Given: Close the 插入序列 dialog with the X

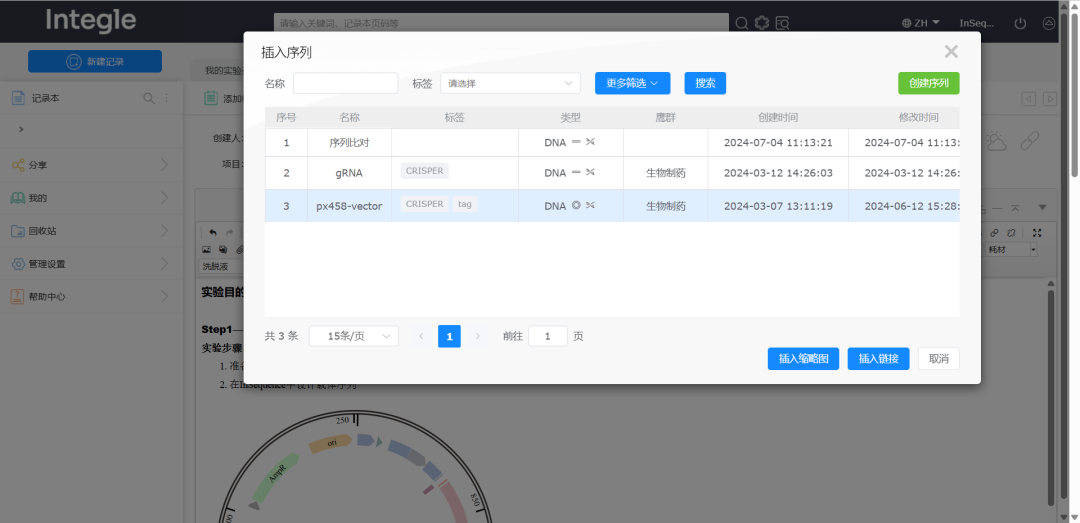Looking at the screenshot, I should (951, 51).
